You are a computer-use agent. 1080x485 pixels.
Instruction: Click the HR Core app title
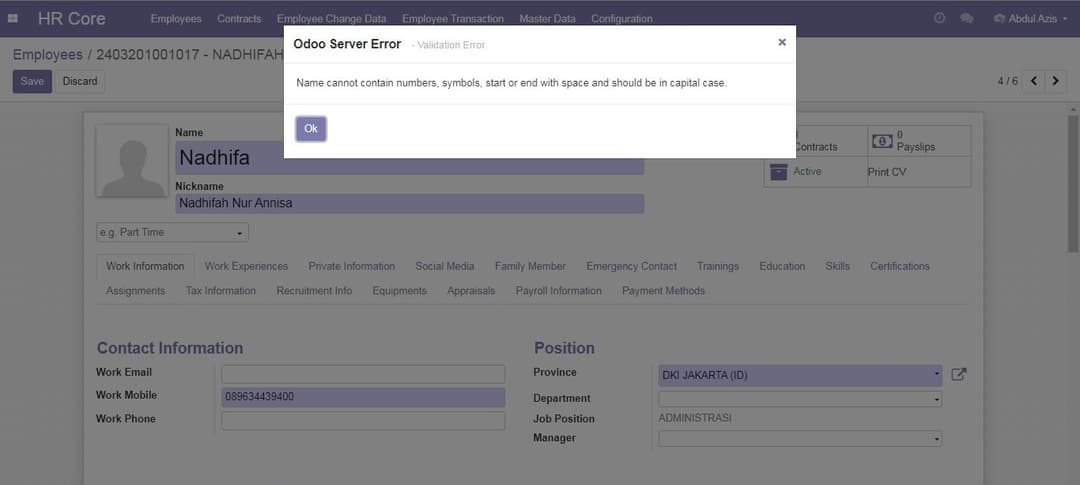(72, 19)
